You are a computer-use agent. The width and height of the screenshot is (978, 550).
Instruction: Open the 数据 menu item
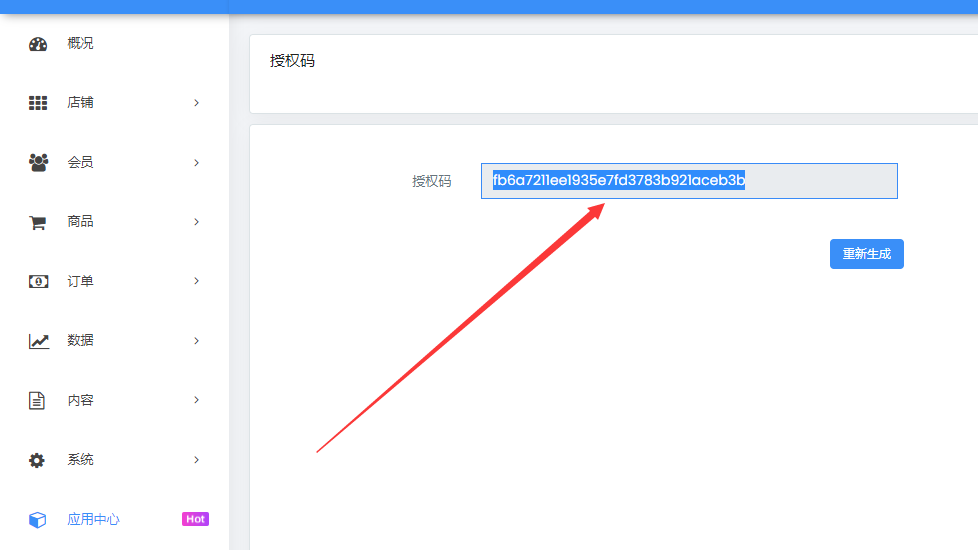[x=80, y=340]
